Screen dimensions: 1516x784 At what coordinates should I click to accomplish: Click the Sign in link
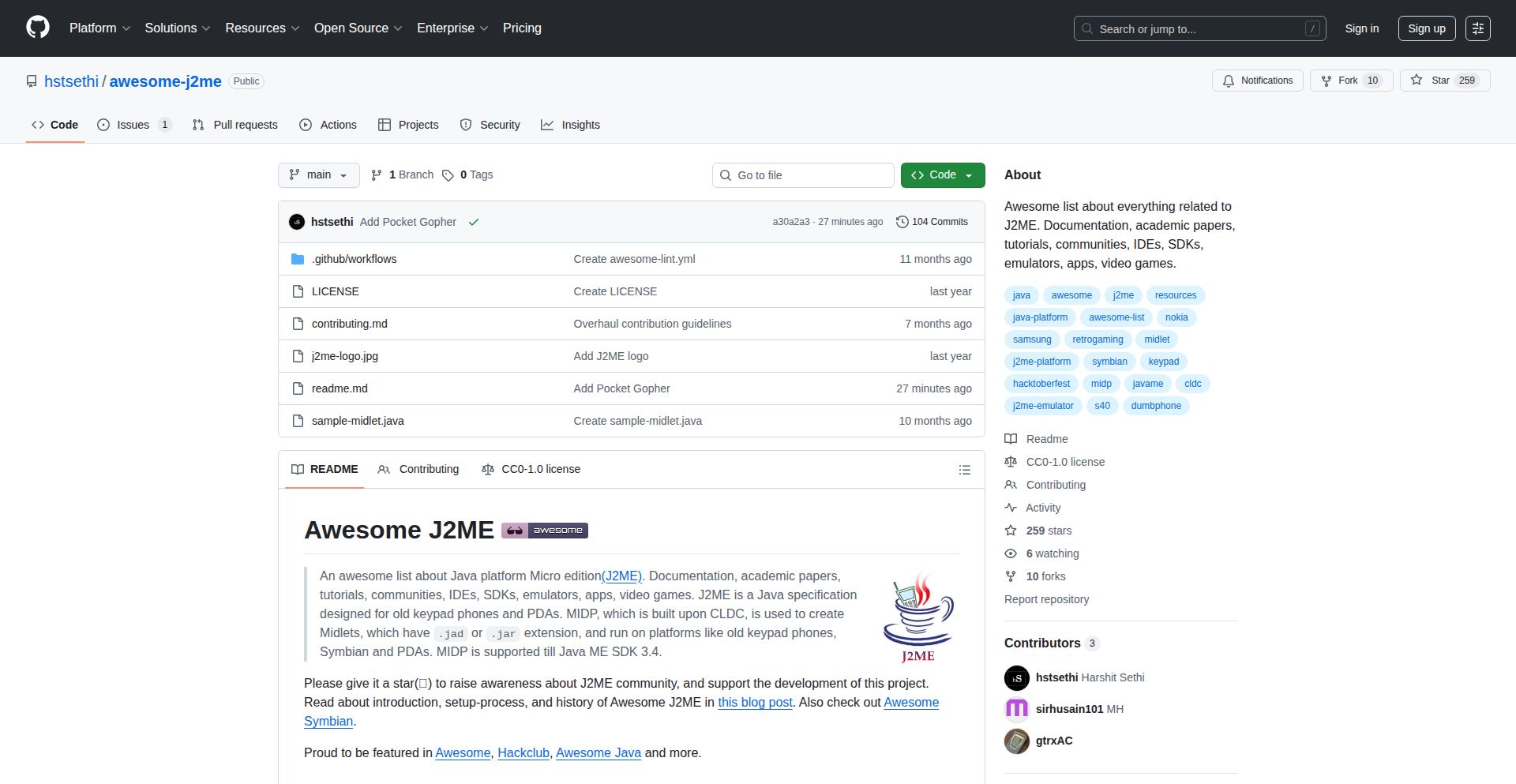pyautogui.click(x=1362, y=28)
